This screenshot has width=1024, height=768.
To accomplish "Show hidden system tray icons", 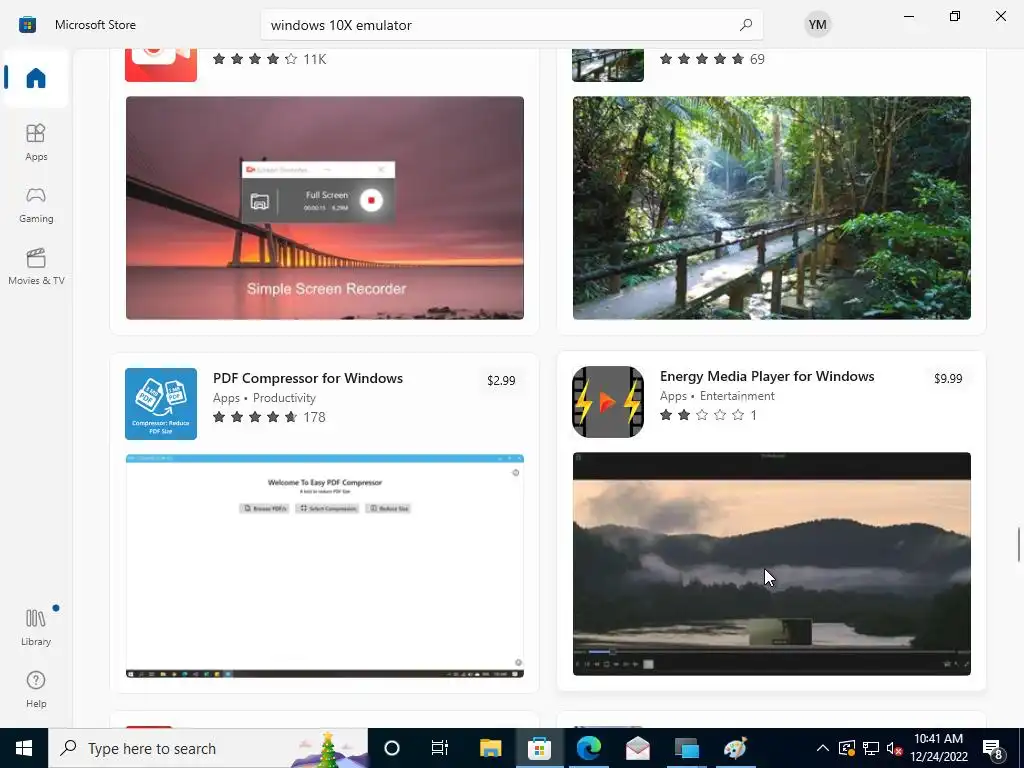I will pyautogui.click(x=823, y=748).
